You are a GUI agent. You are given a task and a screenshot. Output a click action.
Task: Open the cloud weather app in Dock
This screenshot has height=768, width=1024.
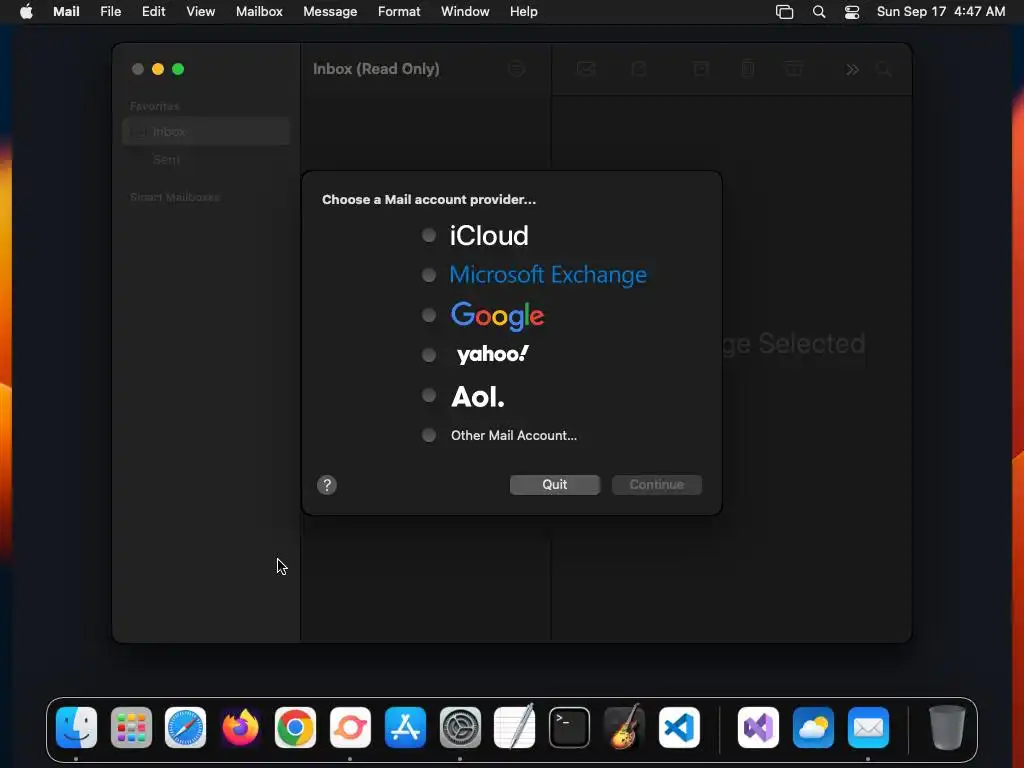click(x=813, y=728)
